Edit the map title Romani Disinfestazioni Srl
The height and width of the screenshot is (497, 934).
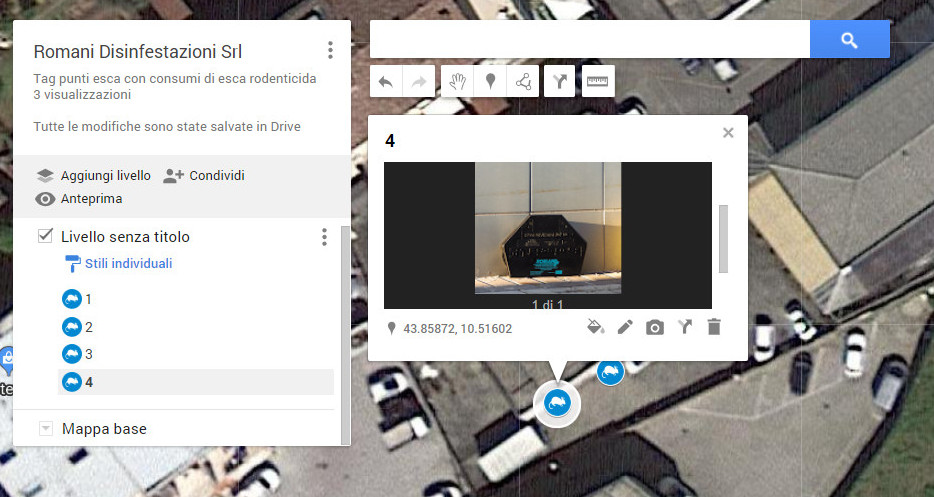138,52
